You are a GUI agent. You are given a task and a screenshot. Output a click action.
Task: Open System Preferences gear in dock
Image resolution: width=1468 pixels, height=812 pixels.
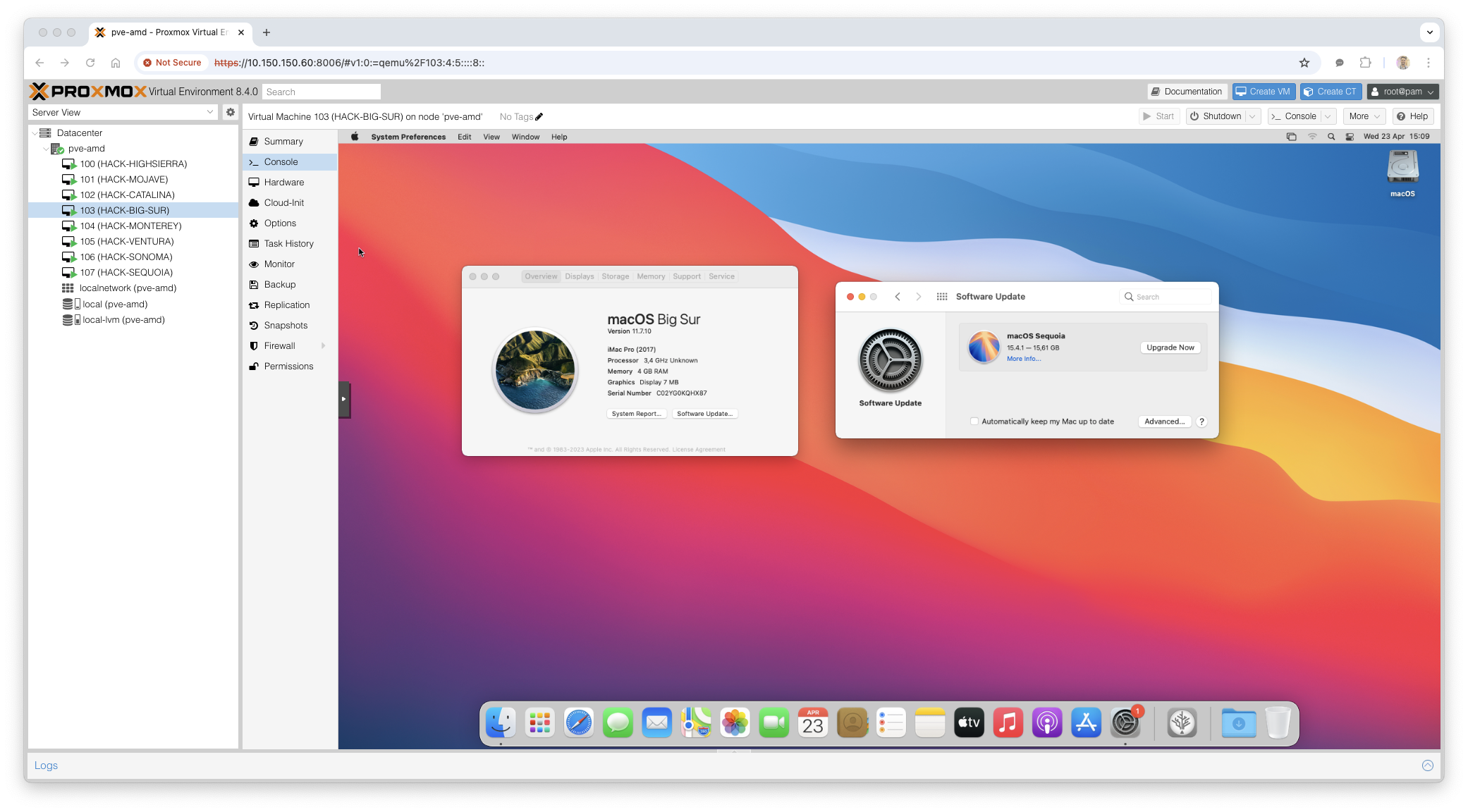click(1125, 723)
